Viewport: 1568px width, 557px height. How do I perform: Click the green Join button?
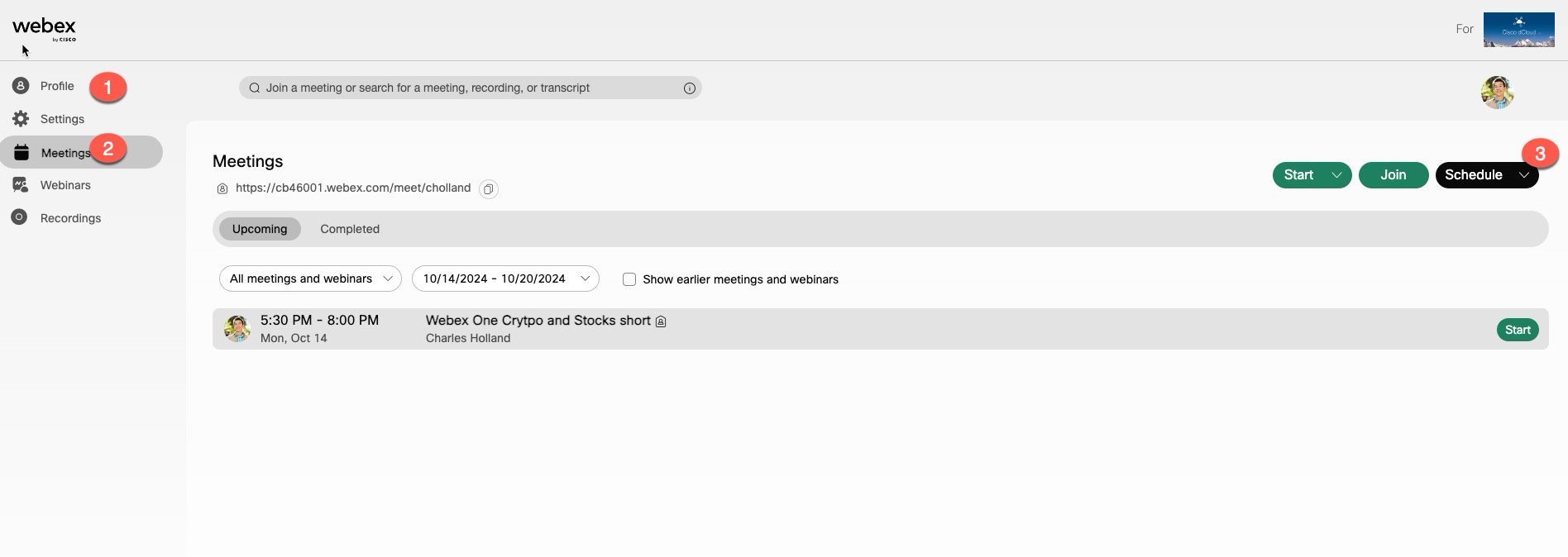coord(1393,175)
